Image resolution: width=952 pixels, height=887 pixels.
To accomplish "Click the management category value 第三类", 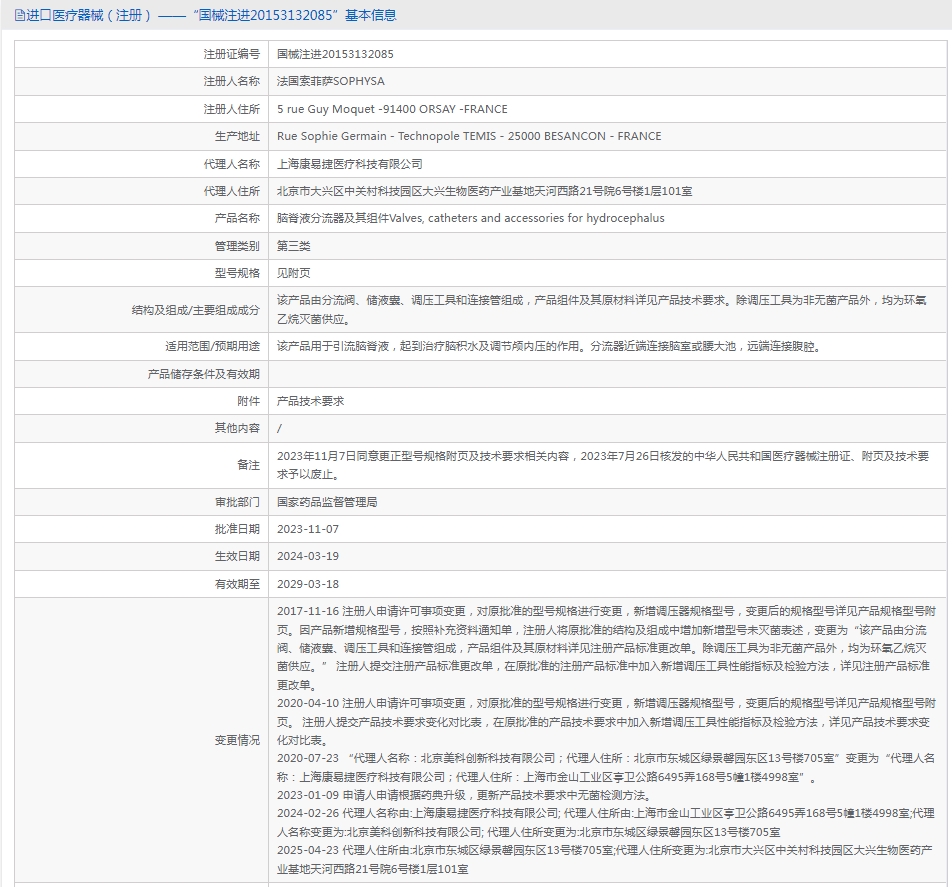I will (293, 246).
